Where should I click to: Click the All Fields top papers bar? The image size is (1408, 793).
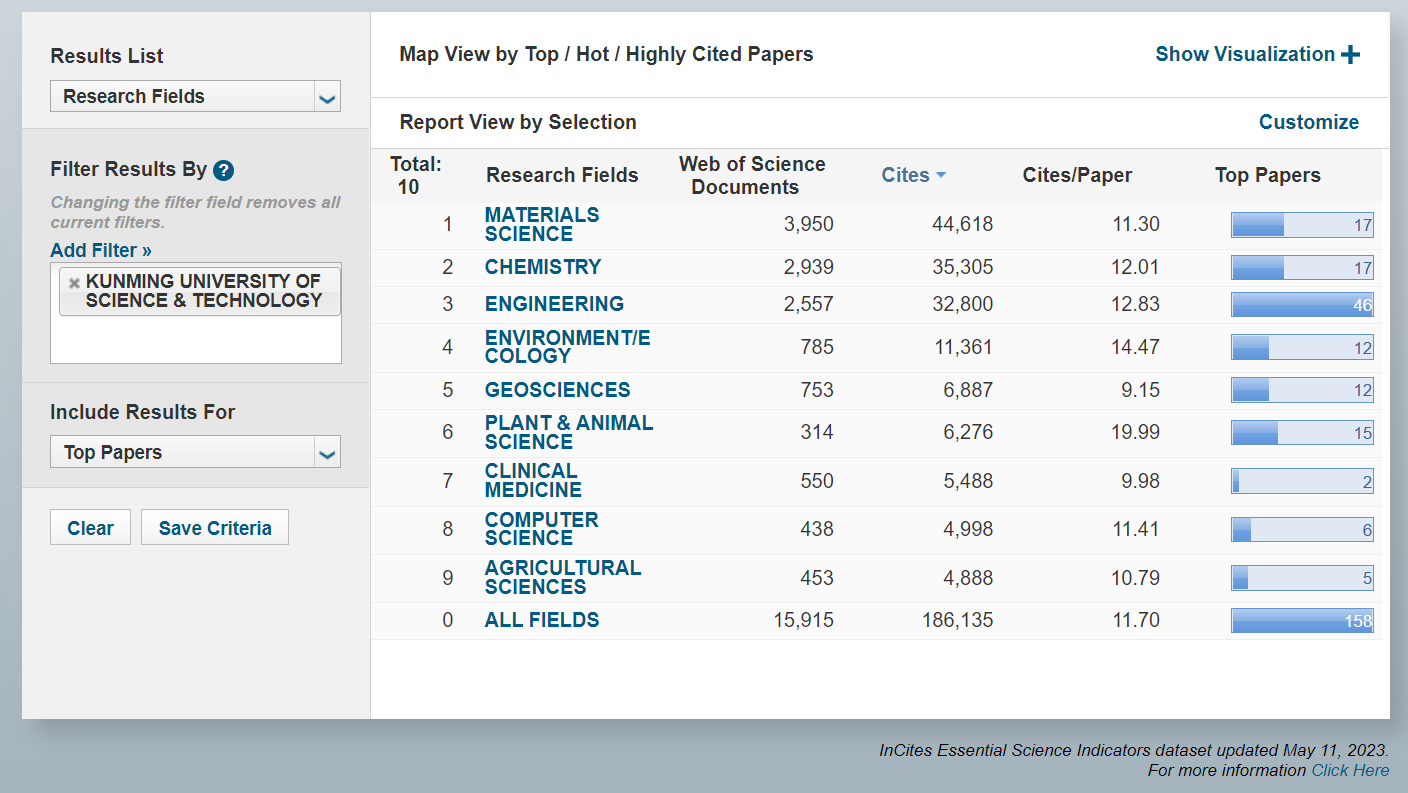click(1301, 621)
